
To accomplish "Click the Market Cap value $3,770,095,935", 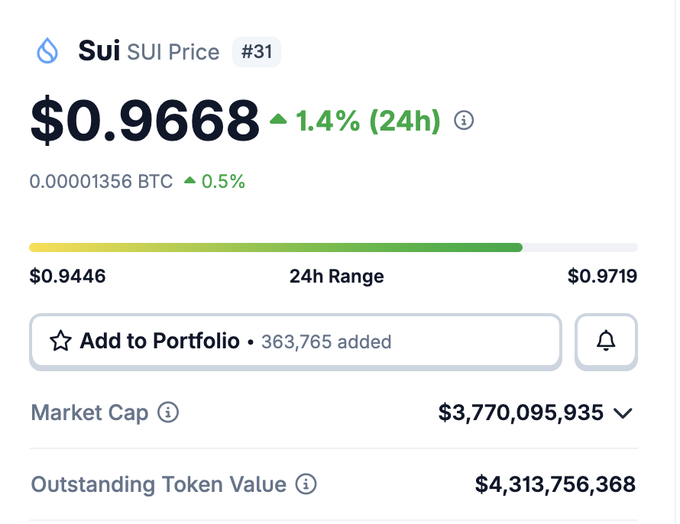I will [521, 412].
